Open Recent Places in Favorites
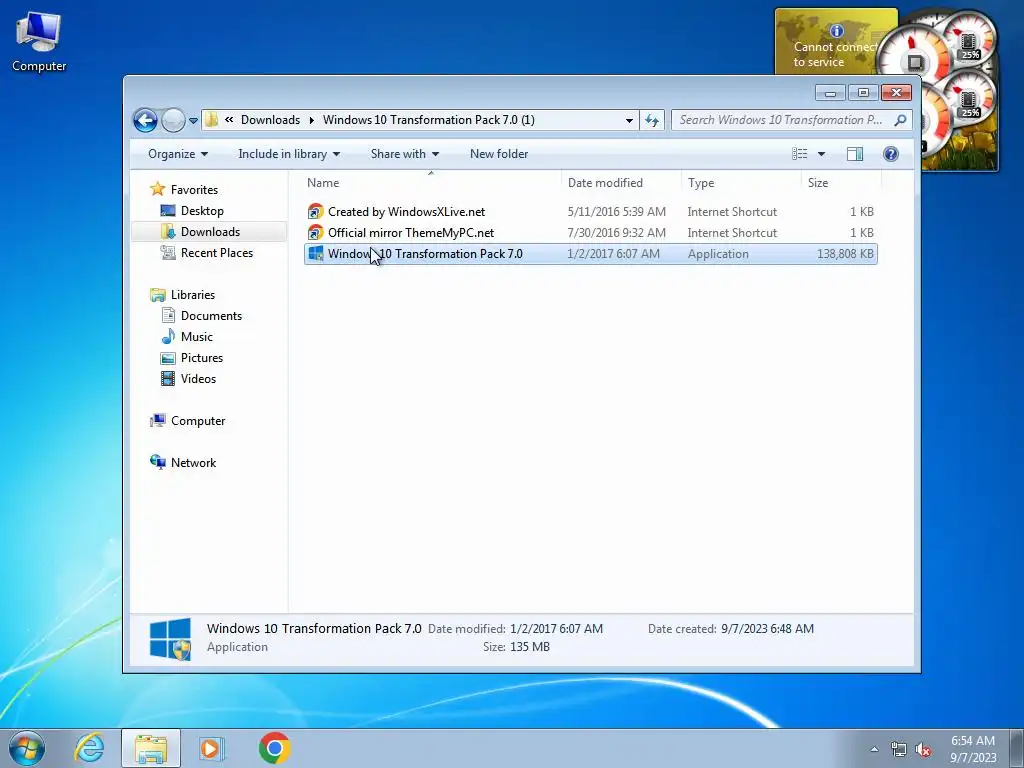The height and width of the screenshot is (768, 1024). (x=216, y=253)
